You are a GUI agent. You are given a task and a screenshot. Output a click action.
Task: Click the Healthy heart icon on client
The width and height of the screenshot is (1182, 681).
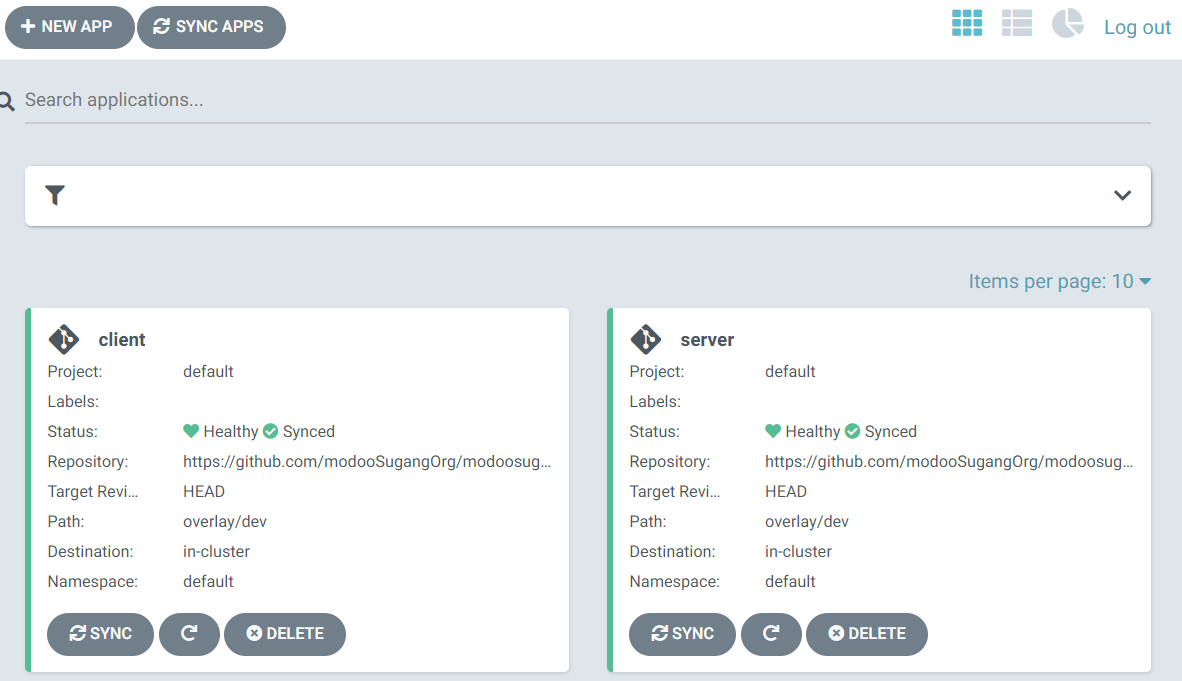click(191, 431)
